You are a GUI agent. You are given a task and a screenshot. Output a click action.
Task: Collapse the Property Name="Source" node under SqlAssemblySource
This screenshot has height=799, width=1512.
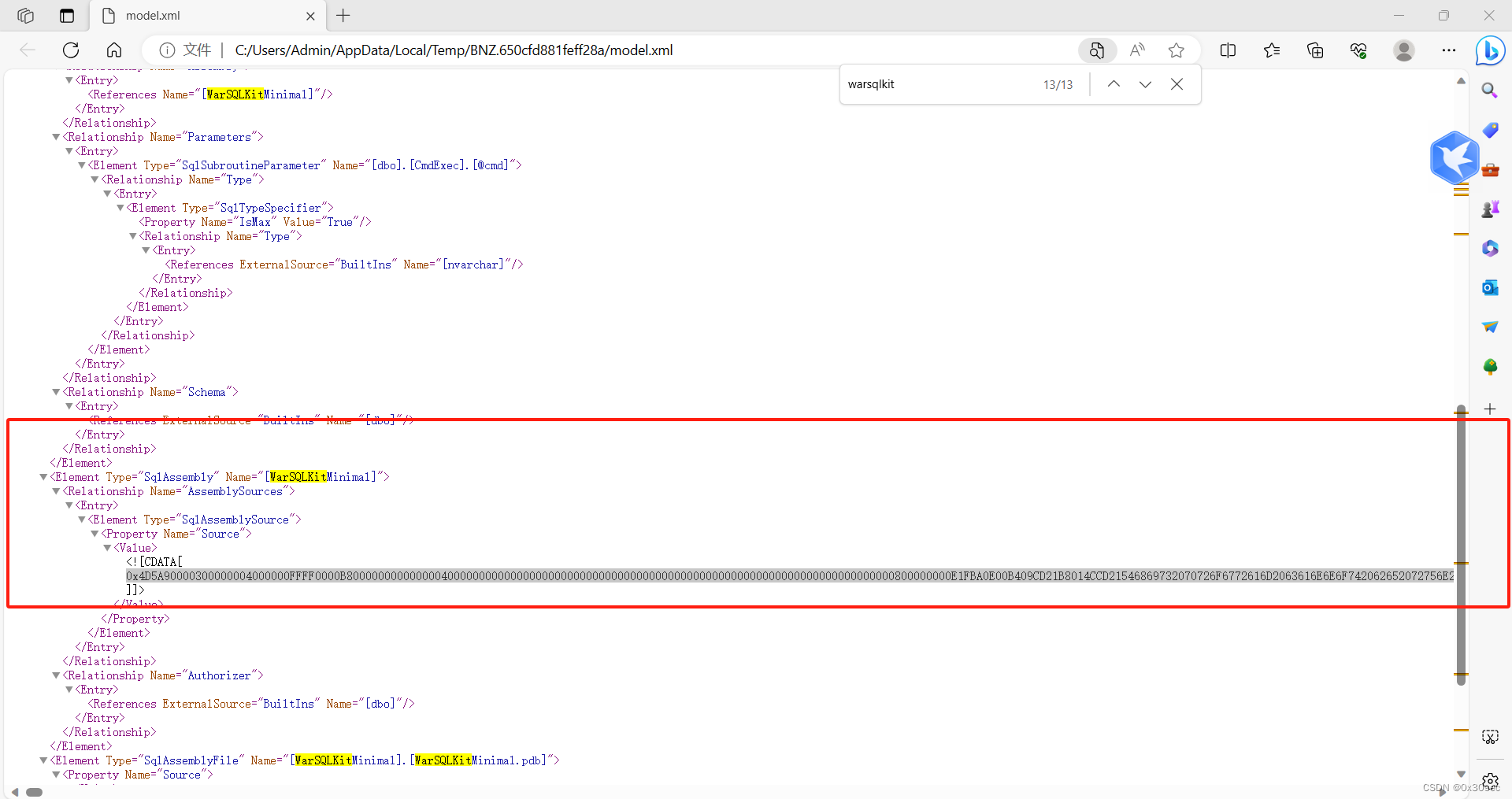[94, 534]
